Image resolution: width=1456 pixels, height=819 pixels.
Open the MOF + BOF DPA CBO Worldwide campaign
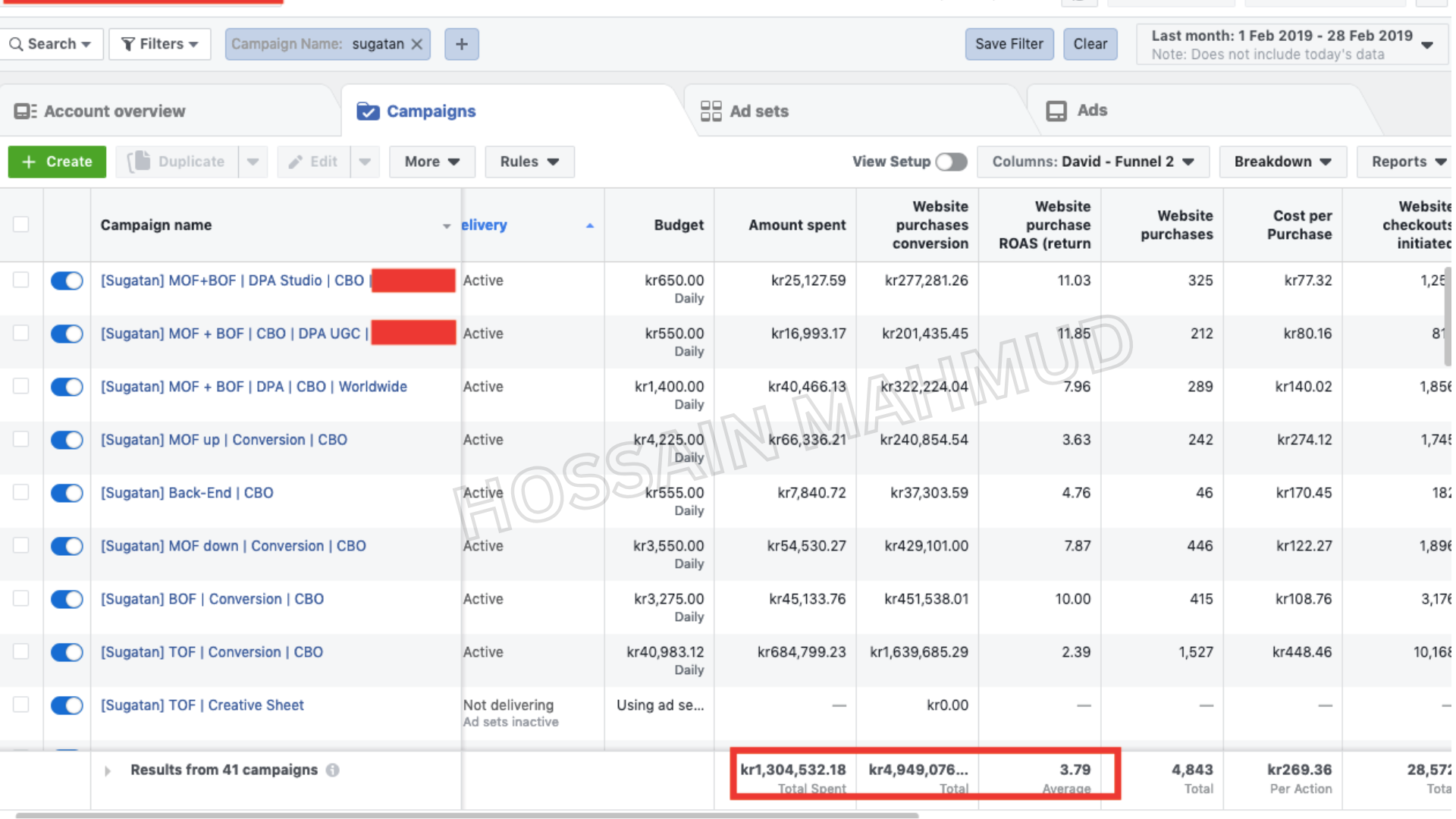[x=254, y=387]
